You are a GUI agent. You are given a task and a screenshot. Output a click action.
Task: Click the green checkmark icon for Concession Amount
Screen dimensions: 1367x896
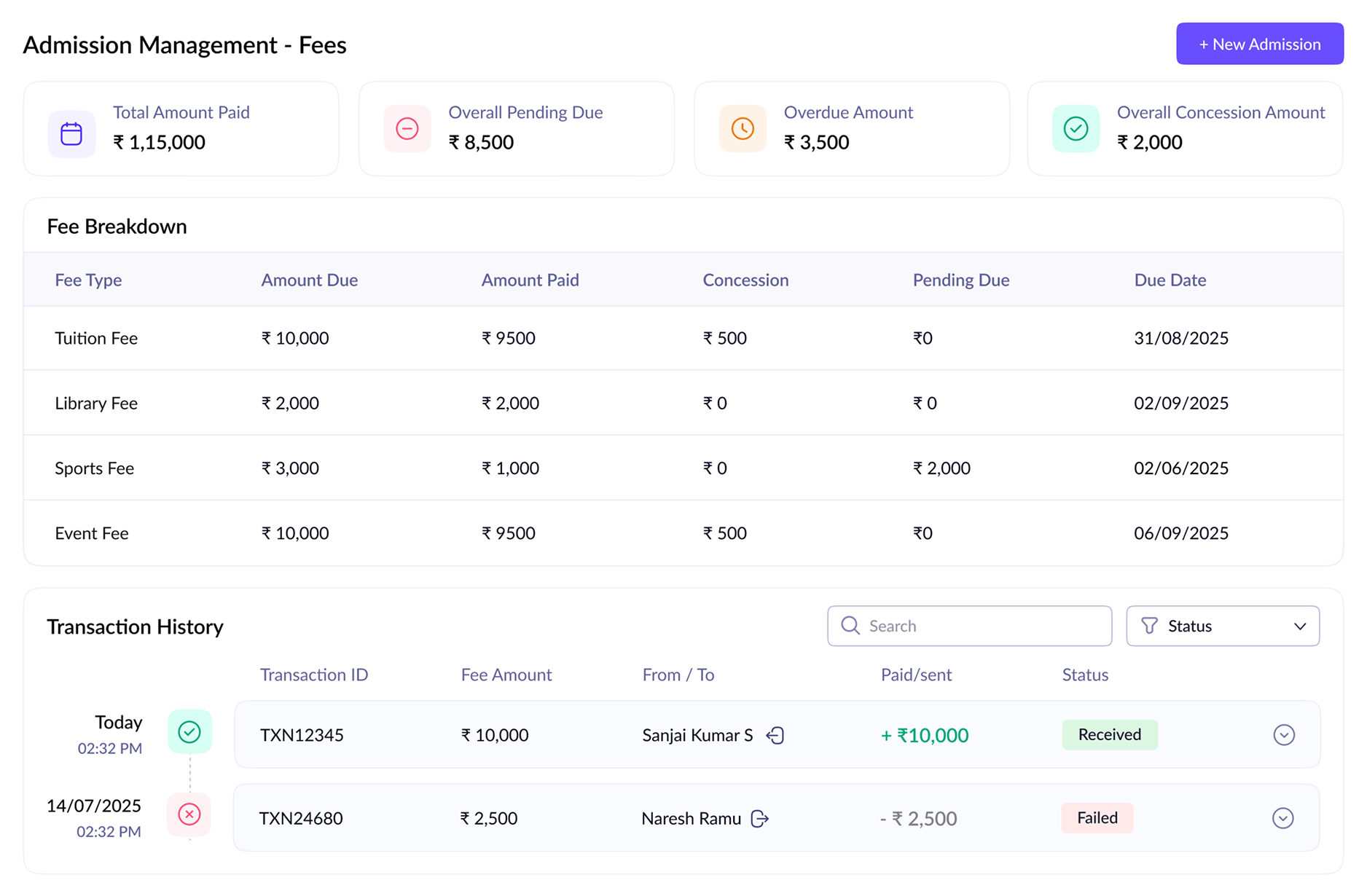[x=1076, y=129]
